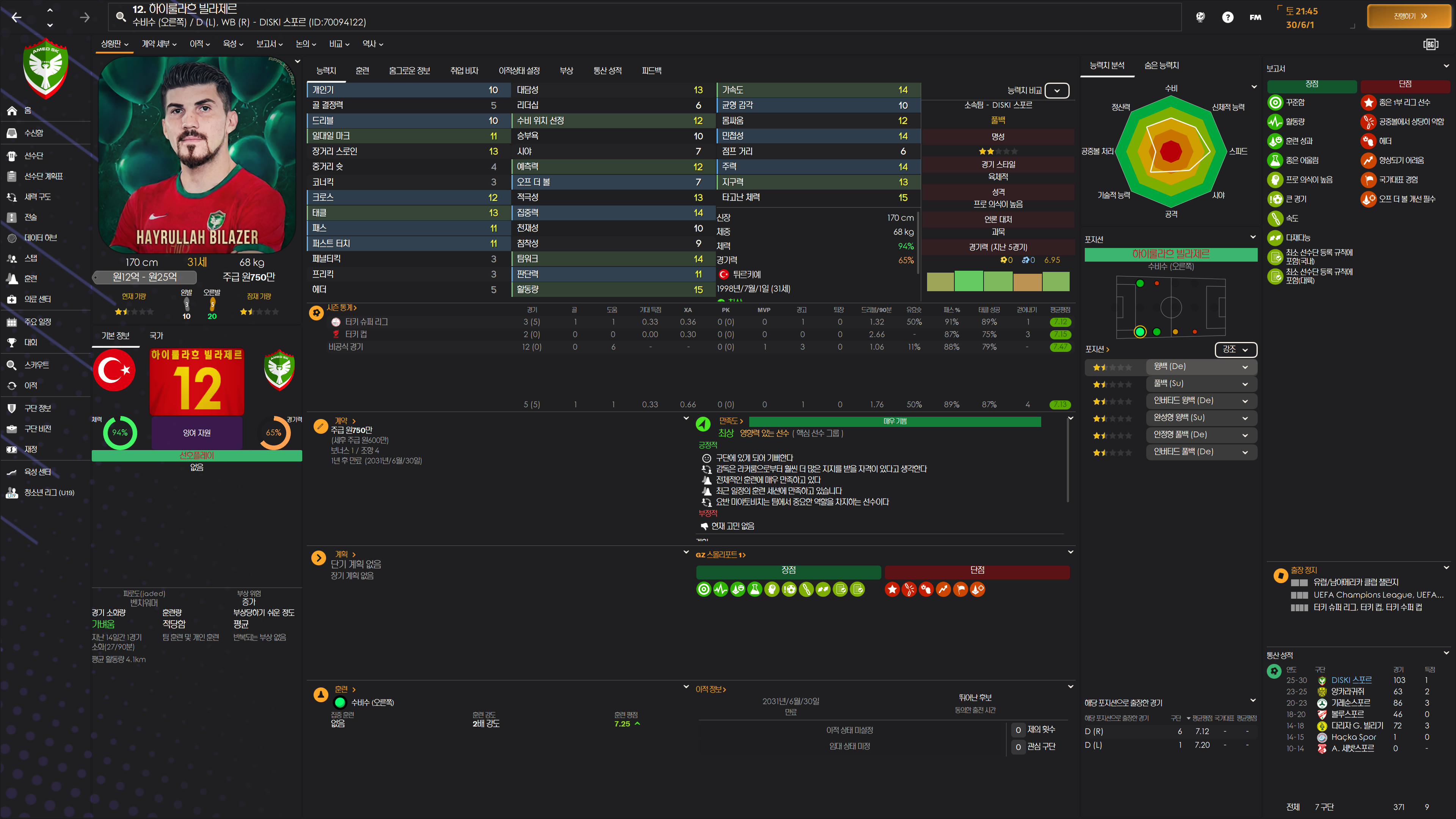Click the FM logo icon
Viewport: 1456px width, 819px height.
point(1255,17)
